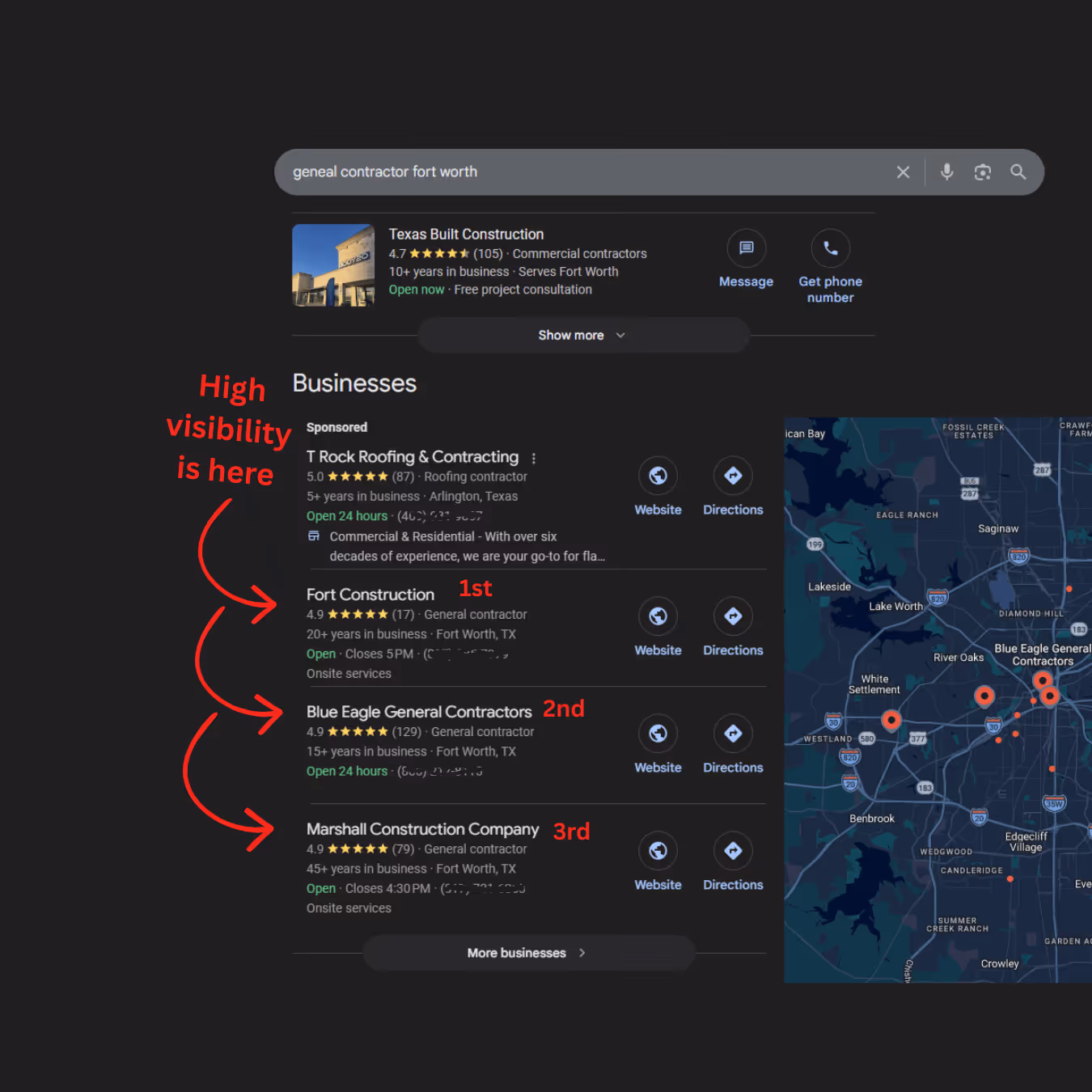Get directions to Fort Construction icon
1092x1092 pixels.
733,616
